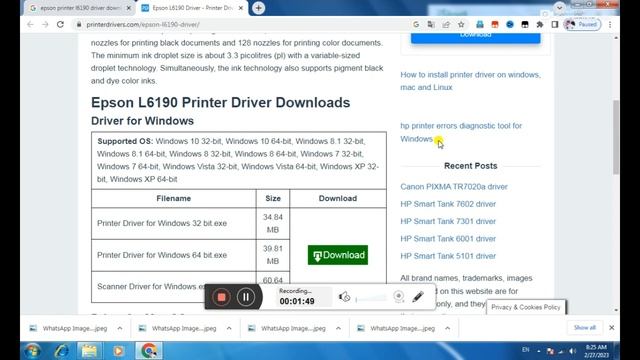Click the Google icon in address bar
Screen dimensions: 640x360
click(416, 24)
